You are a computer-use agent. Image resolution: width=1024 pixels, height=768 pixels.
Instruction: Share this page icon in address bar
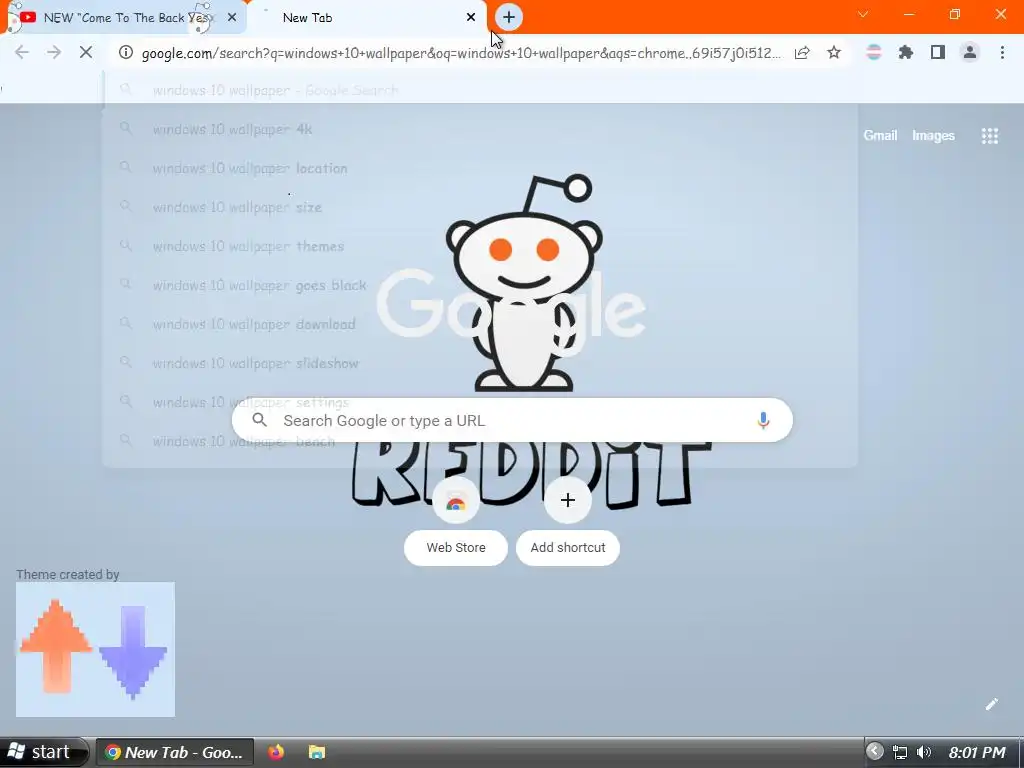pyautogui.click(x=802, y=52)
